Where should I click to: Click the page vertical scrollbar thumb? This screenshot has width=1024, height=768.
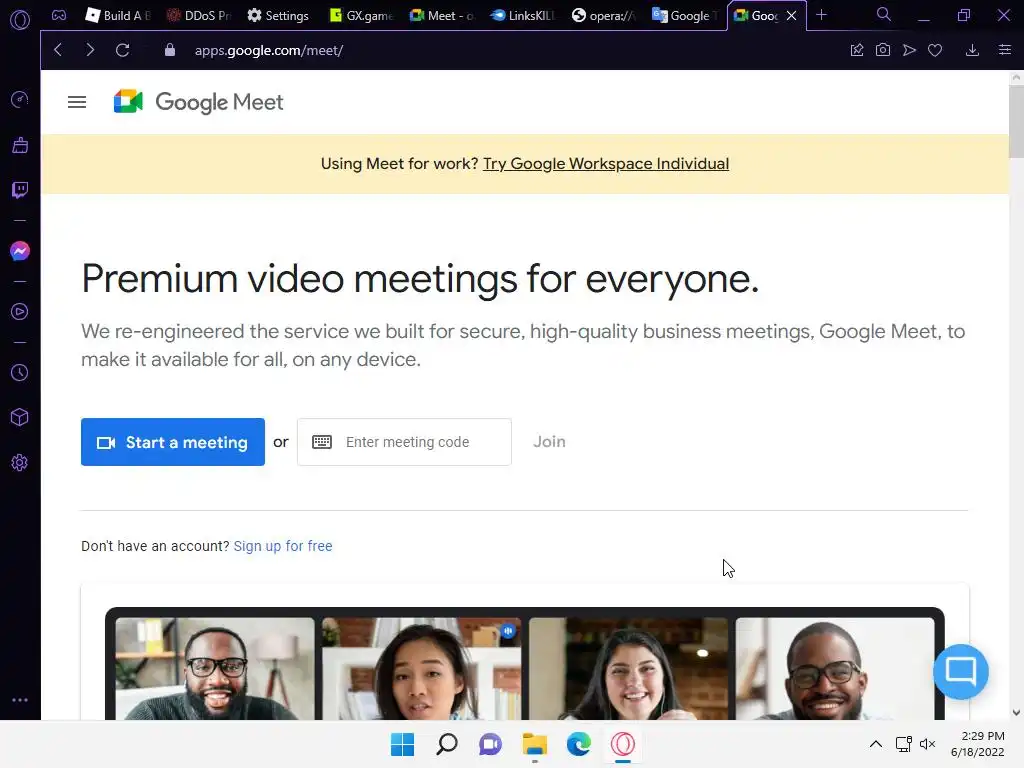tap(1016, 121)
